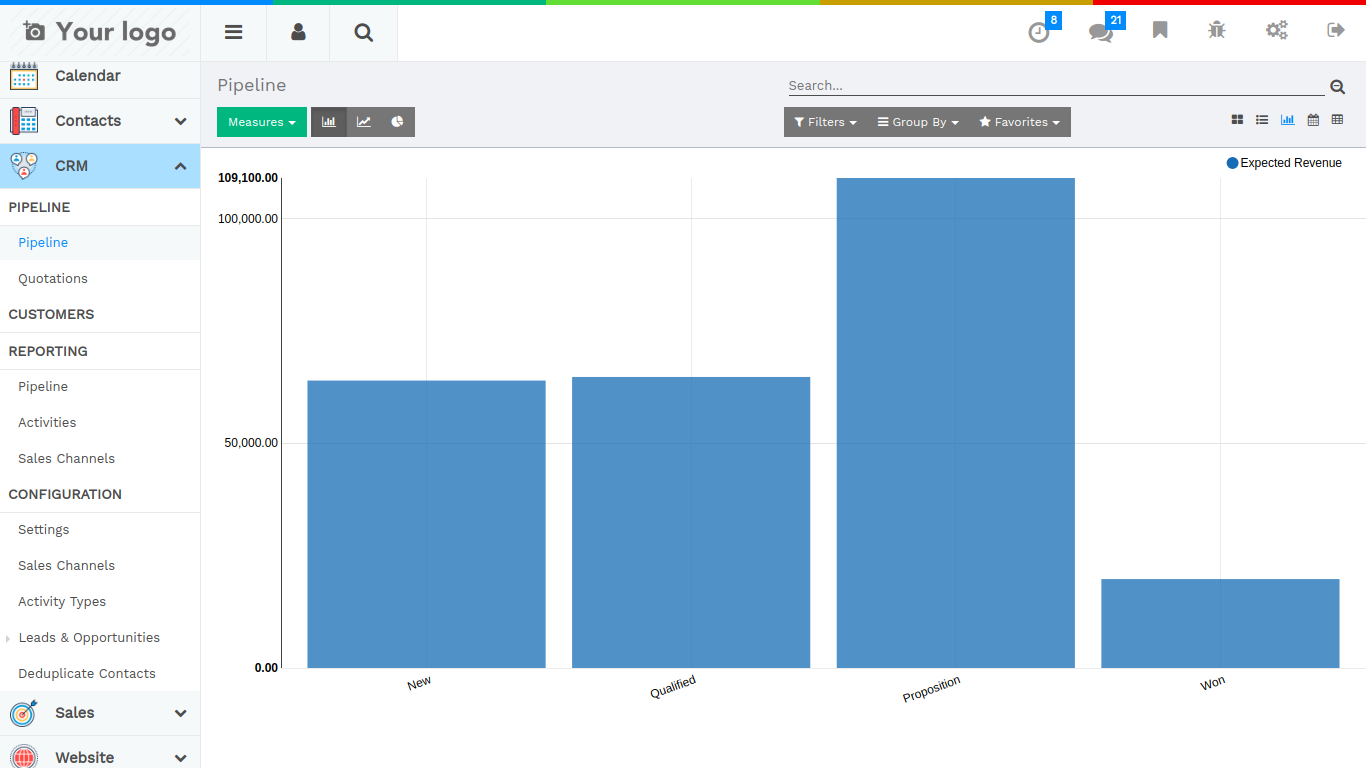This screenshot has height=768, width=1366.
Task: Open the Favorites dropdown
Action: tap(1020, 122)
